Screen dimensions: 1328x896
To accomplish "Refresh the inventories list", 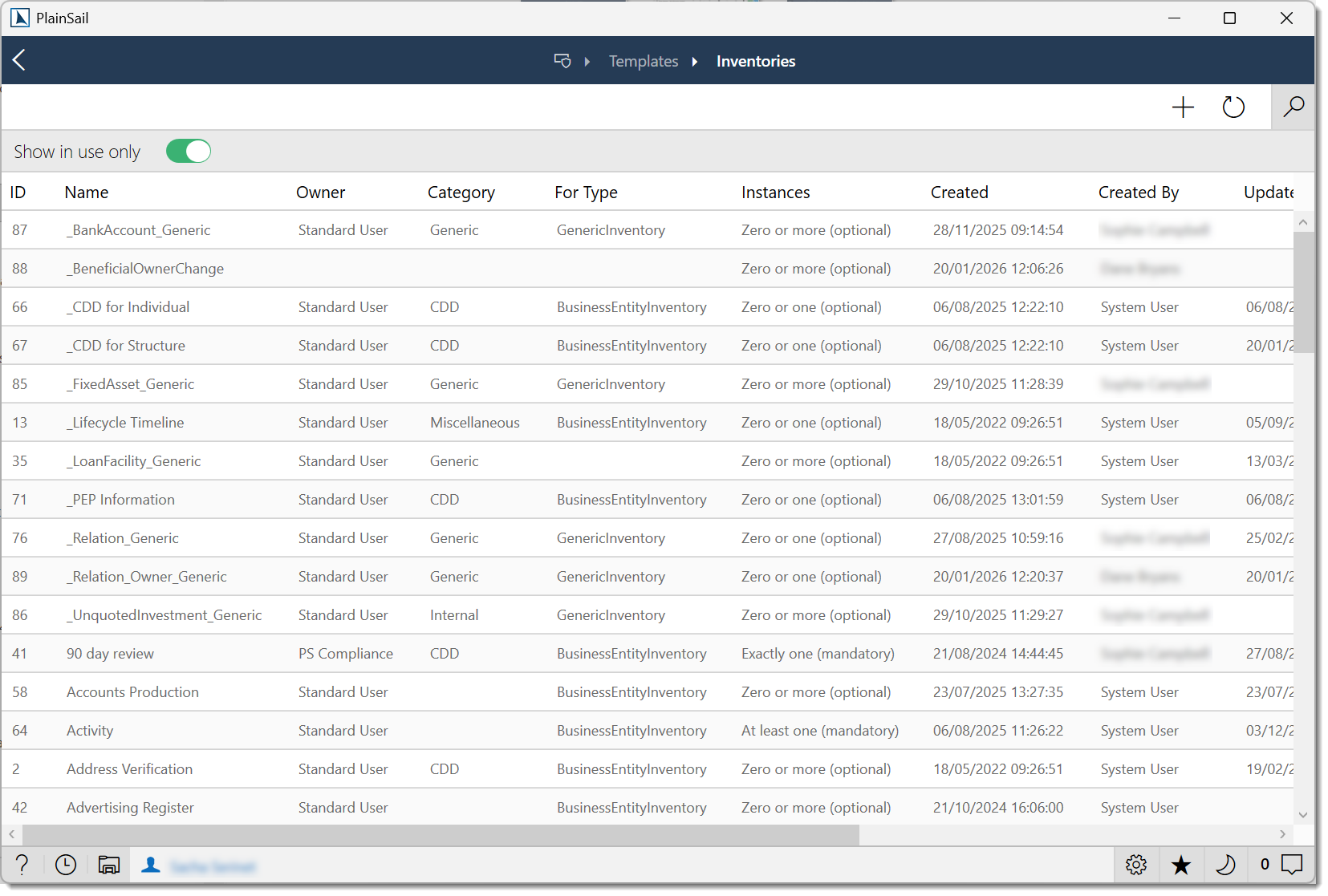I will 1233,107.
